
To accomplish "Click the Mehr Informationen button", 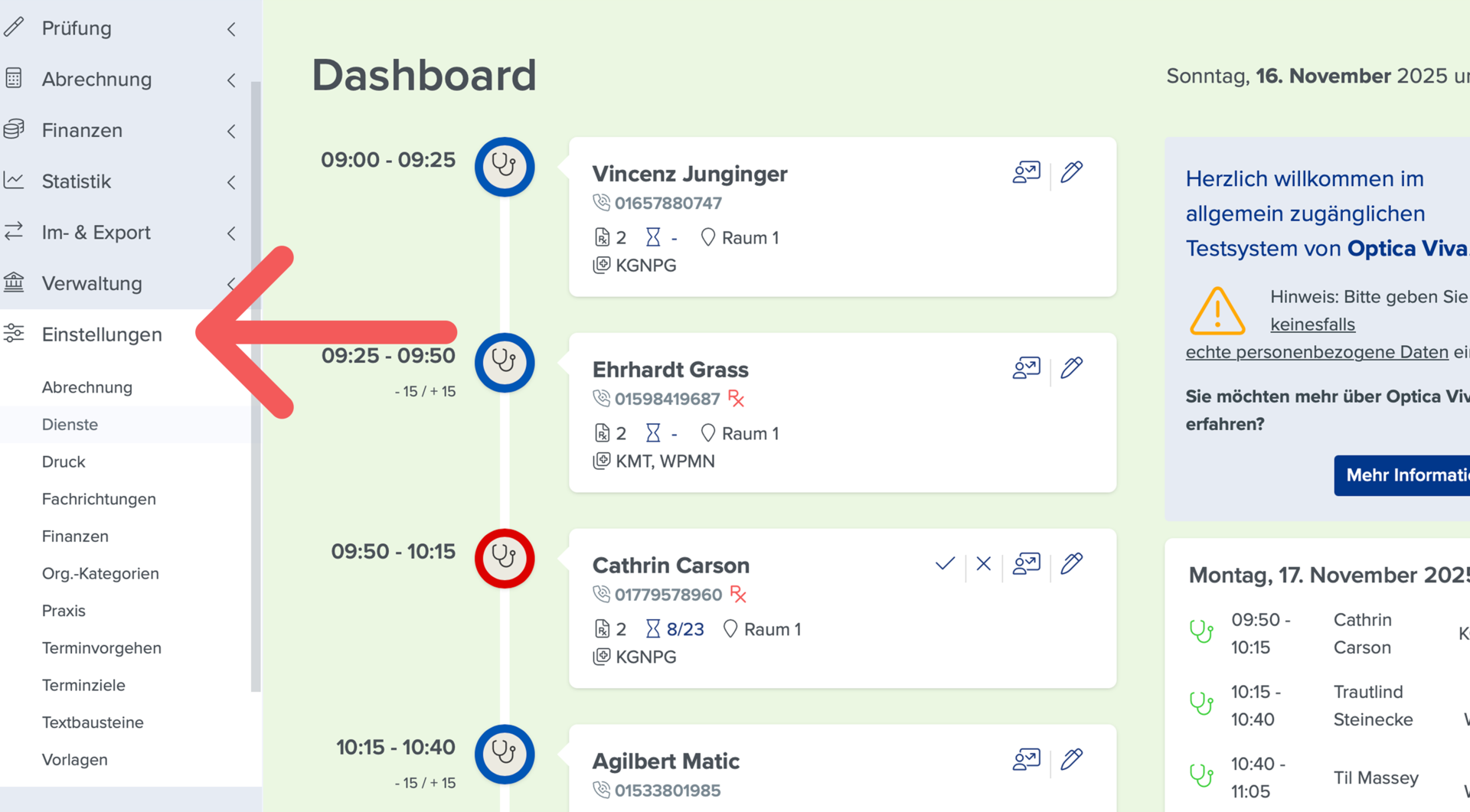I will [x=1402, y=475].
